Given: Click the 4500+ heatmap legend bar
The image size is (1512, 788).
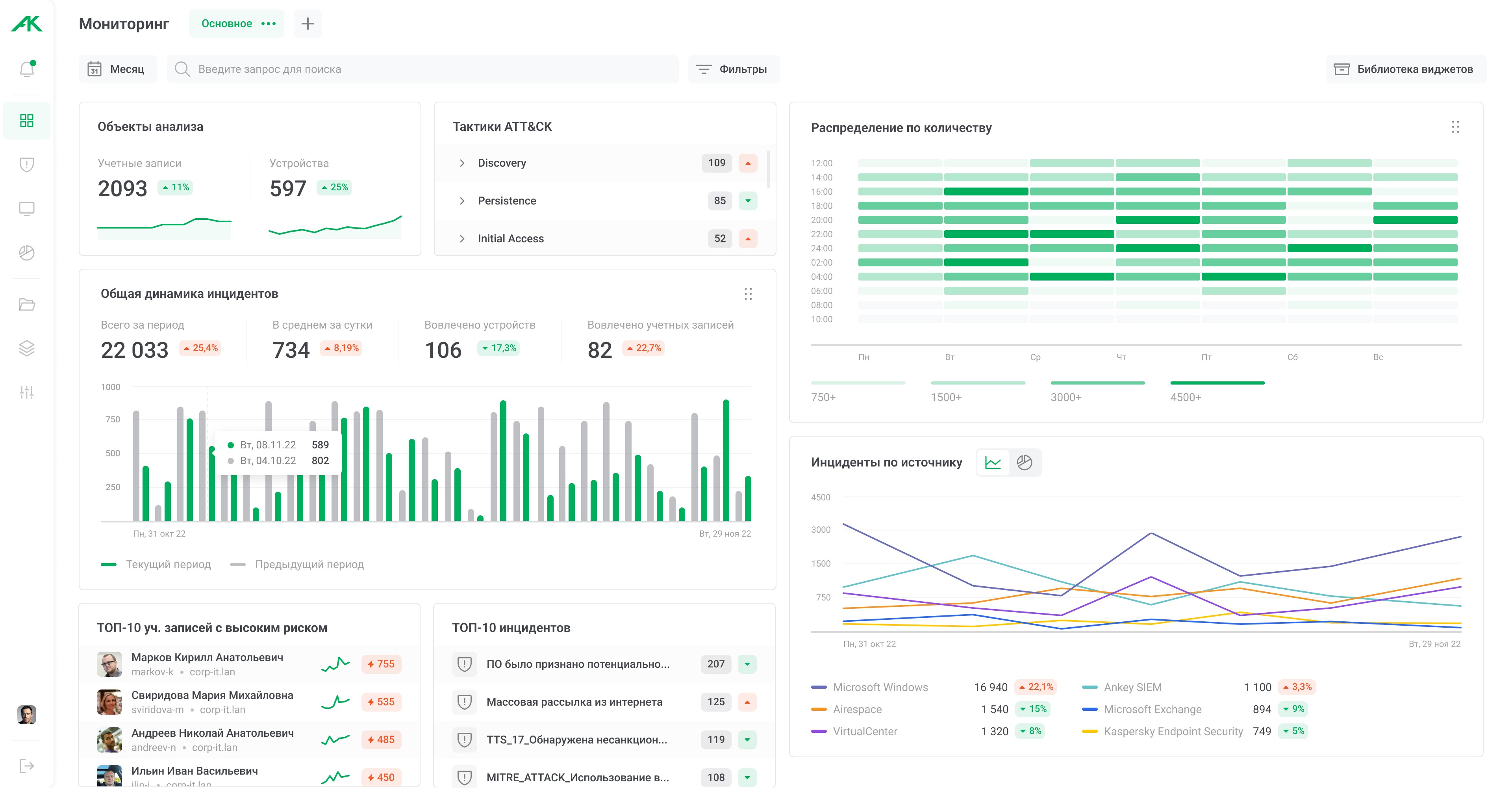Looking at the screenshot, I should pyautogui.click(x=1217, y=383).
